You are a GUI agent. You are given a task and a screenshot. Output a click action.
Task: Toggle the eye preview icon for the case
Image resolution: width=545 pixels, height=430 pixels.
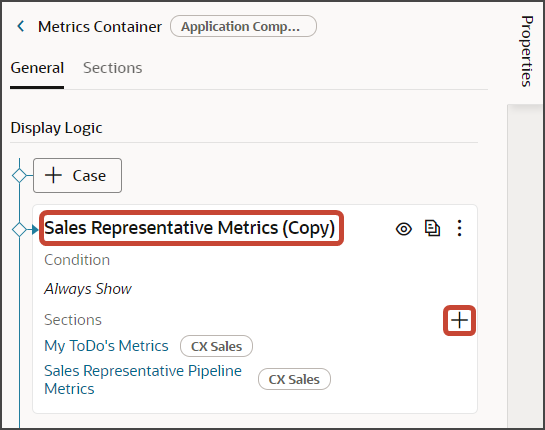pyautogui.click(x=404, y=229)
